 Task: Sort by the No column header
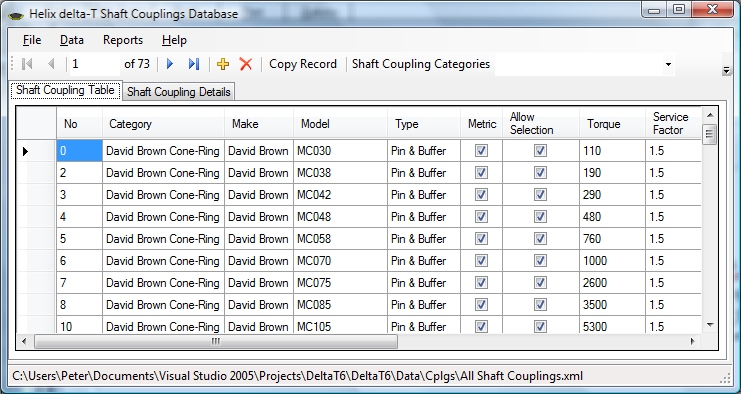[x=79, y=123]
